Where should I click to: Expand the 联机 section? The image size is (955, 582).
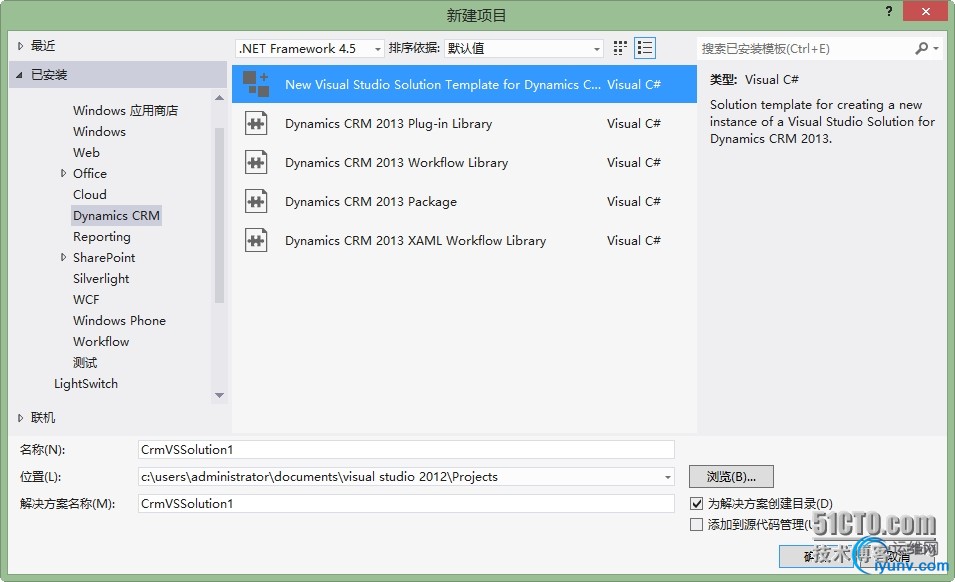coord(20,418)
